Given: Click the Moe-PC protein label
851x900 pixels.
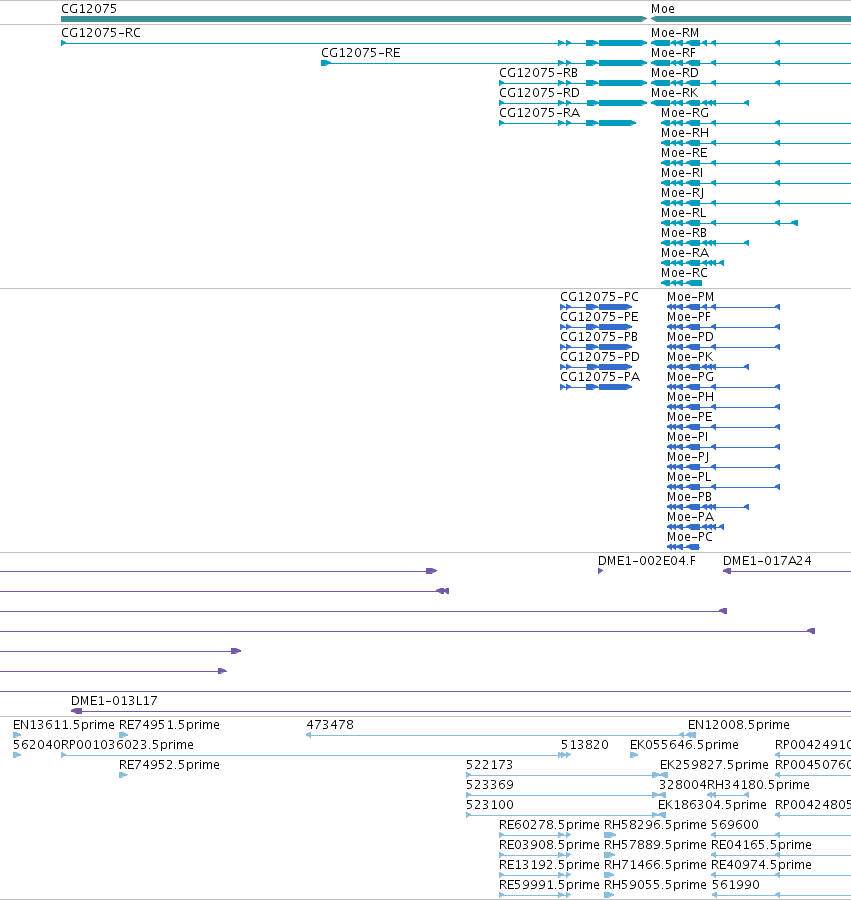Looking at the screenshot, I should tap(690, 537).
